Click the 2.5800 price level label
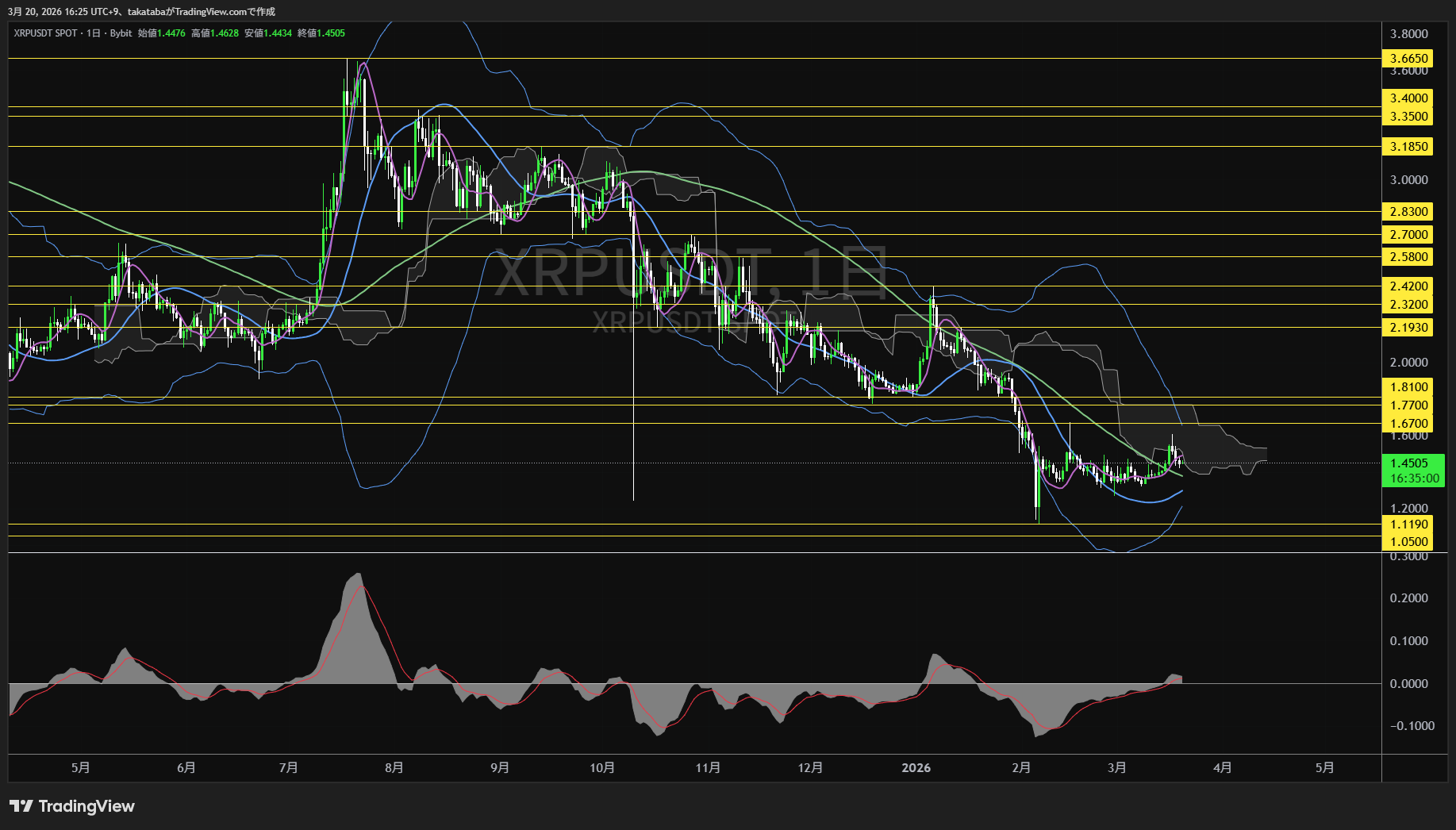This screenshot has height=830, width=1456. pos(1408,257)
